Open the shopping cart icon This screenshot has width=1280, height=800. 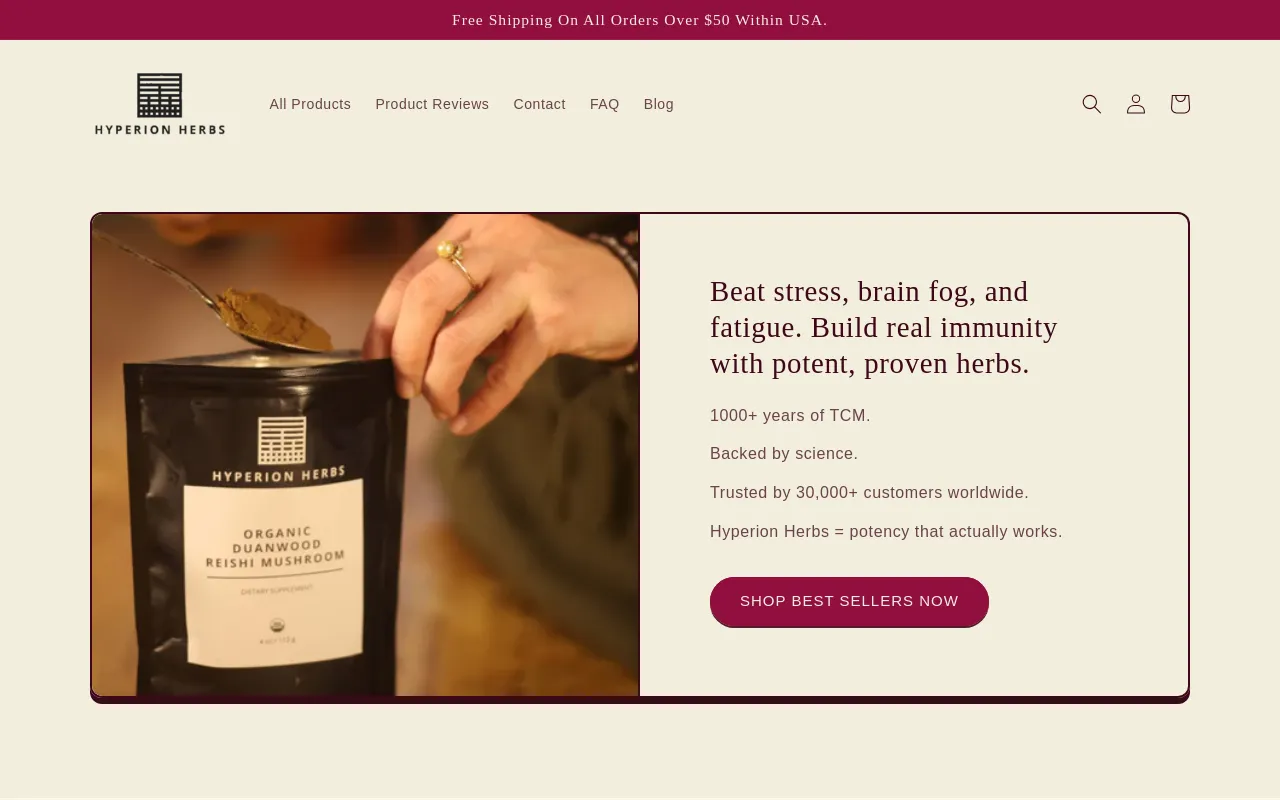(x=1180, y=104)
